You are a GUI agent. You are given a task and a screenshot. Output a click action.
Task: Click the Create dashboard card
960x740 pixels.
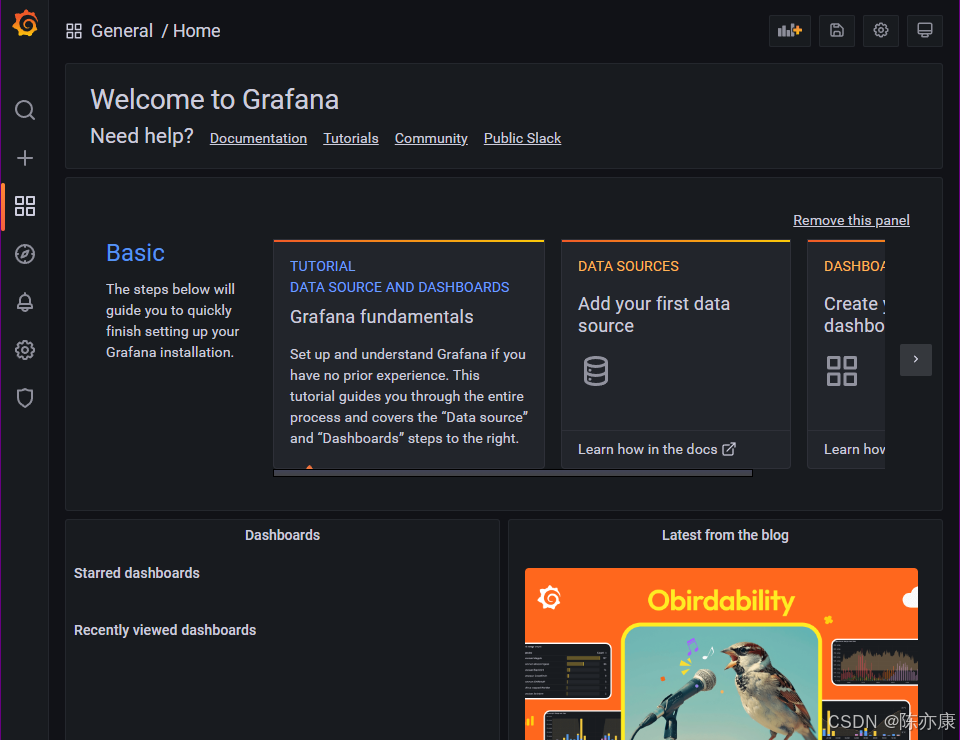coord(846,354)
